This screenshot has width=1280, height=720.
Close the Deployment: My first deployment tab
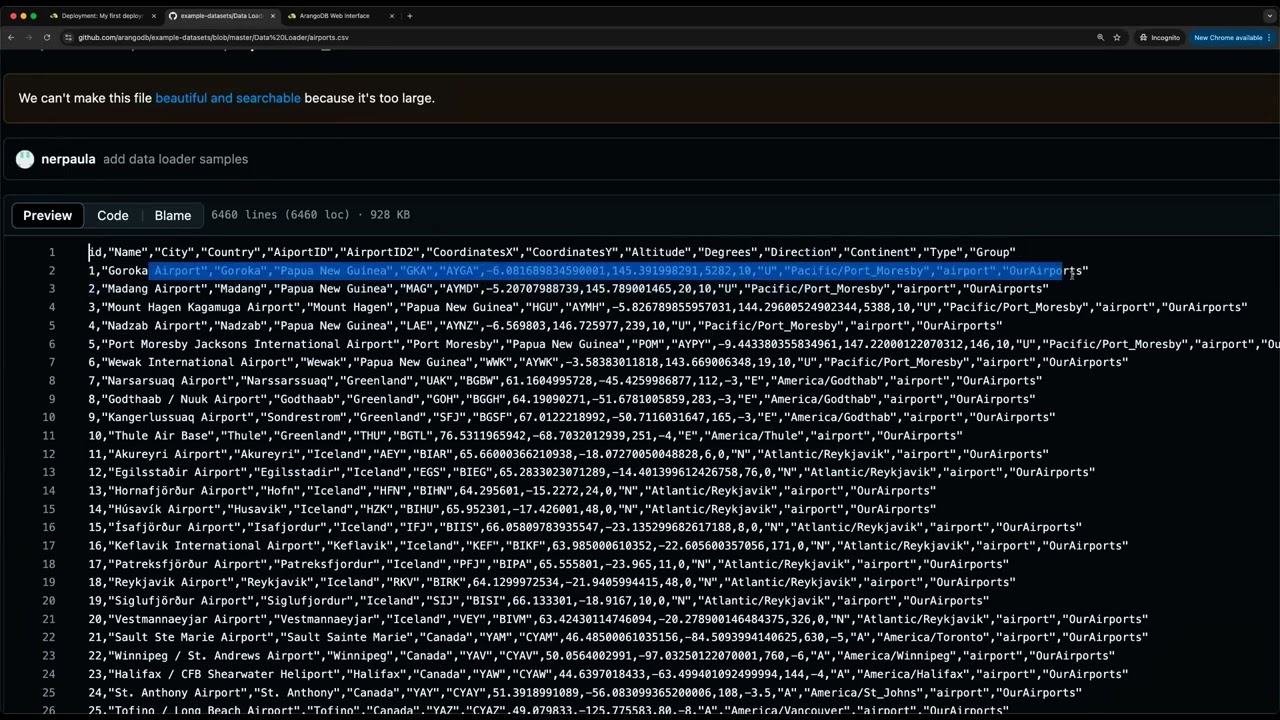point(152,16)
